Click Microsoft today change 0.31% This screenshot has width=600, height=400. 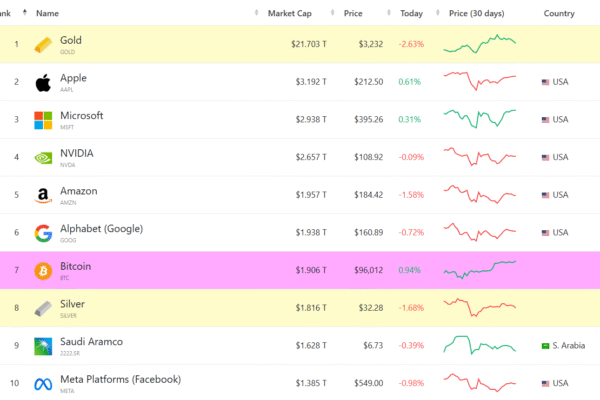[409, 119]
